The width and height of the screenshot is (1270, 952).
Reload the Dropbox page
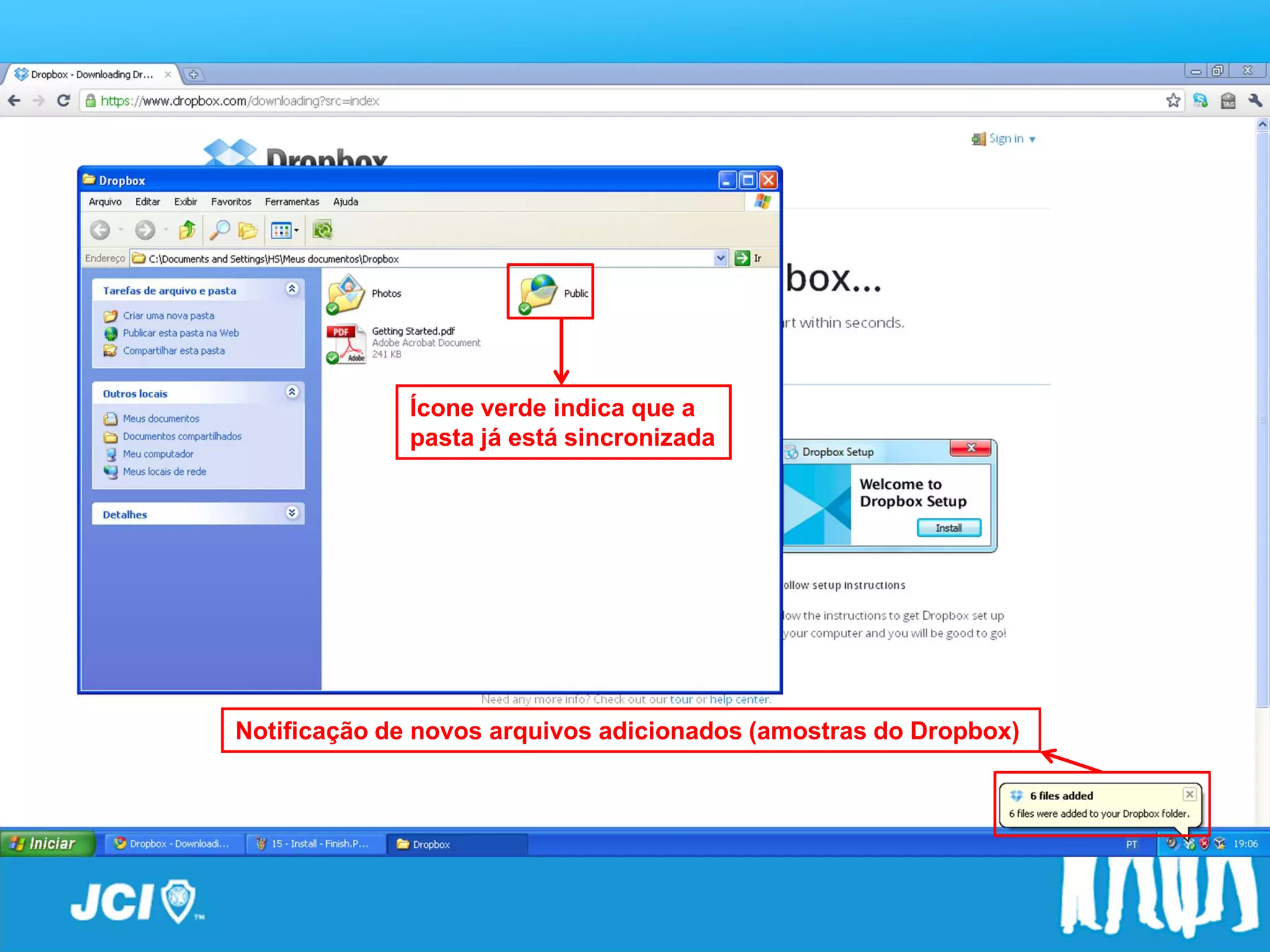(x=63, y=100)
